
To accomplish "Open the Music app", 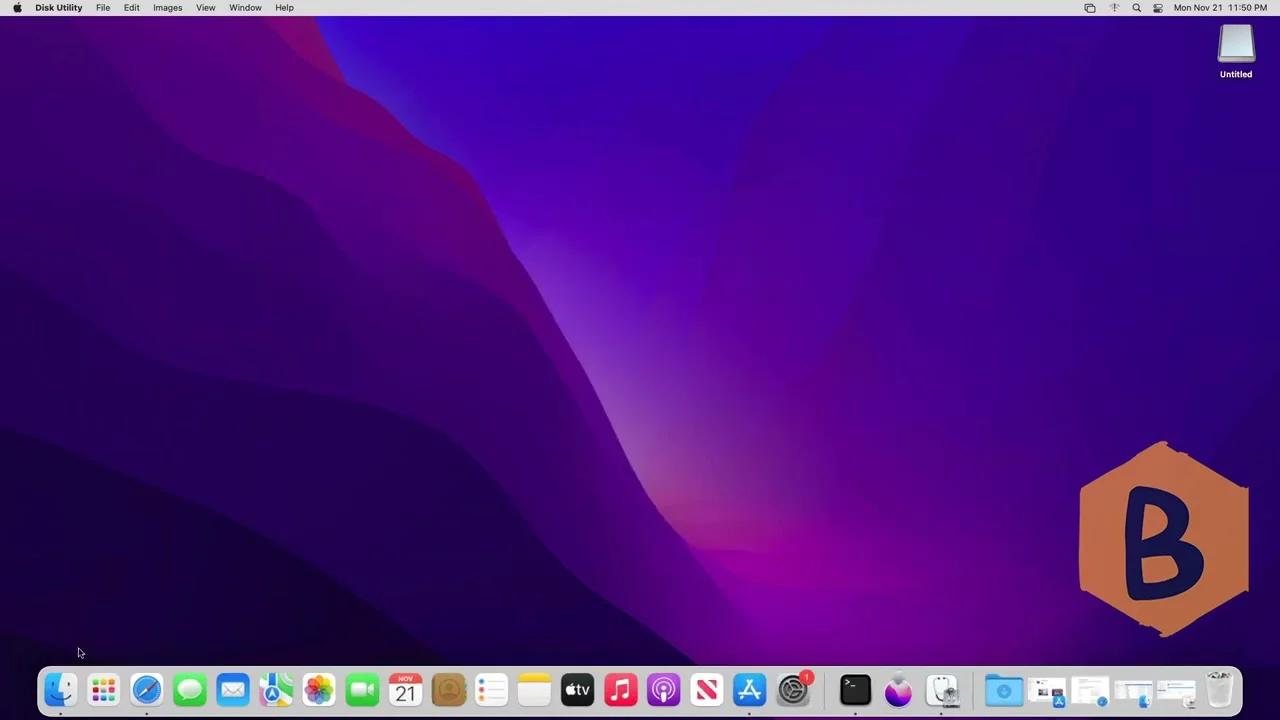I will [620, 689].
